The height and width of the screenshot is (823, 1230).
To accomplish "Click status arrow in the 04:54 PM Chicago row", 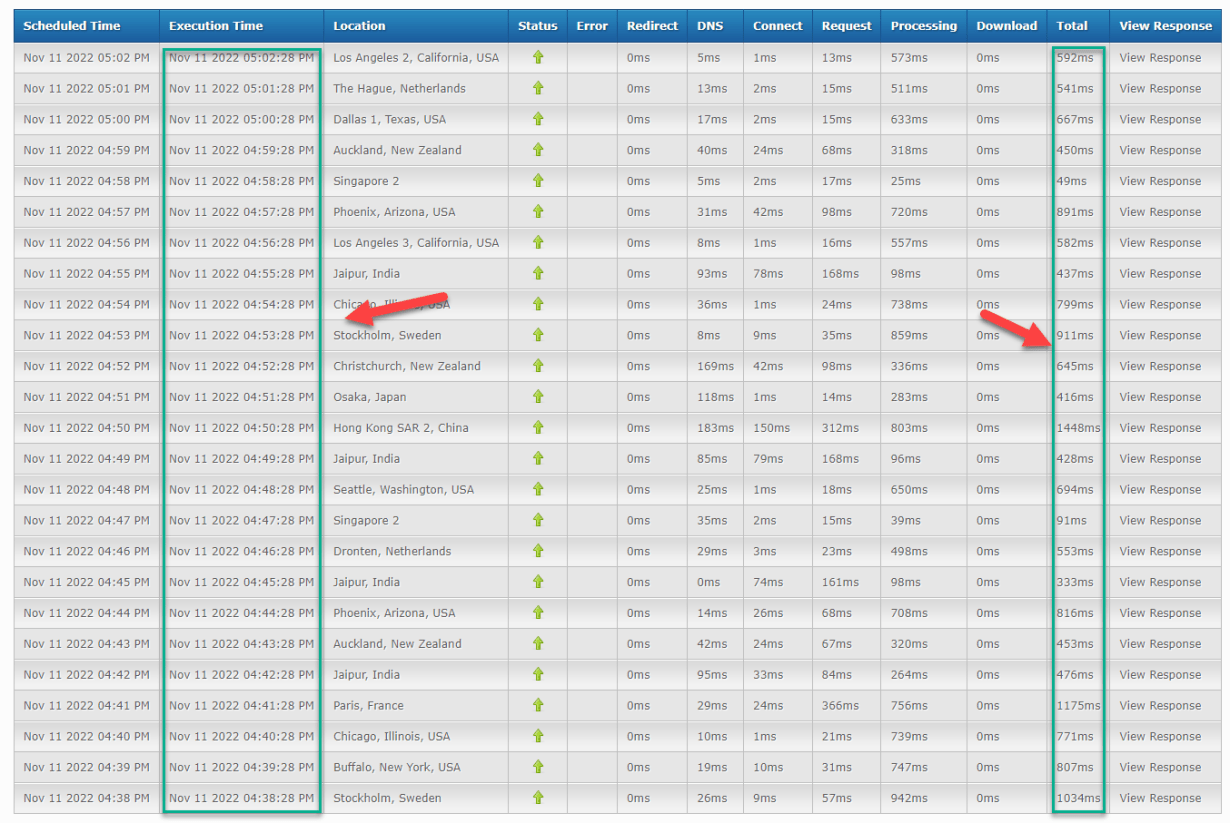I will click(x=538, y=304).
